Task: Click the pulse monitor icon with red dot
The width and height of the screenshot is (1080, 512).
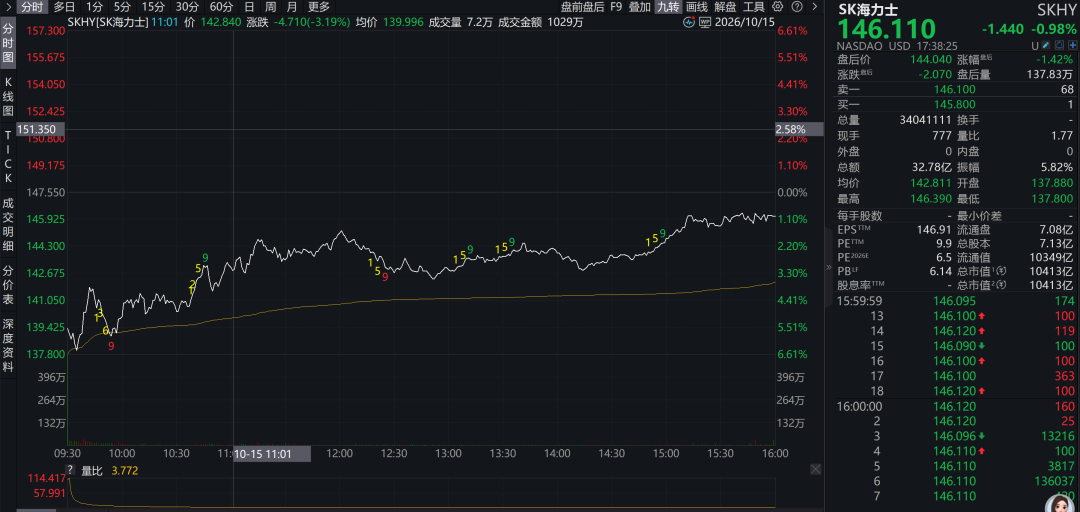Action: (x=689, y=21)
